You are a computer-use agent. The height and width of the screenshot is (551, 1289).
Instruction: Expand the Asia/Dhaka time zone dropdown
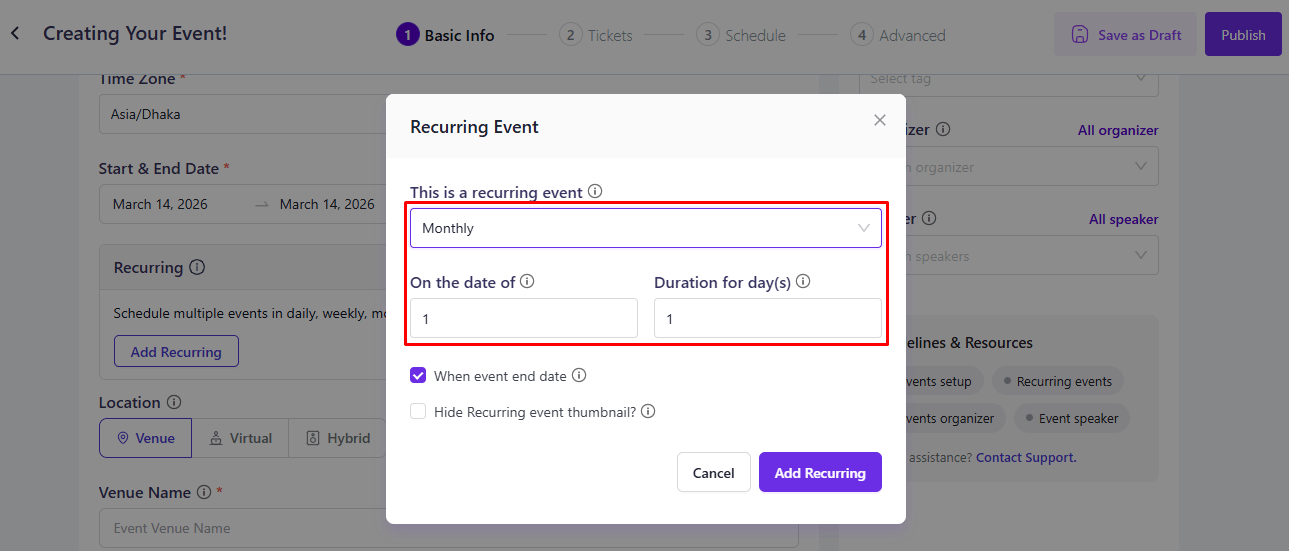pyautogui.click(x=240, y=114)
